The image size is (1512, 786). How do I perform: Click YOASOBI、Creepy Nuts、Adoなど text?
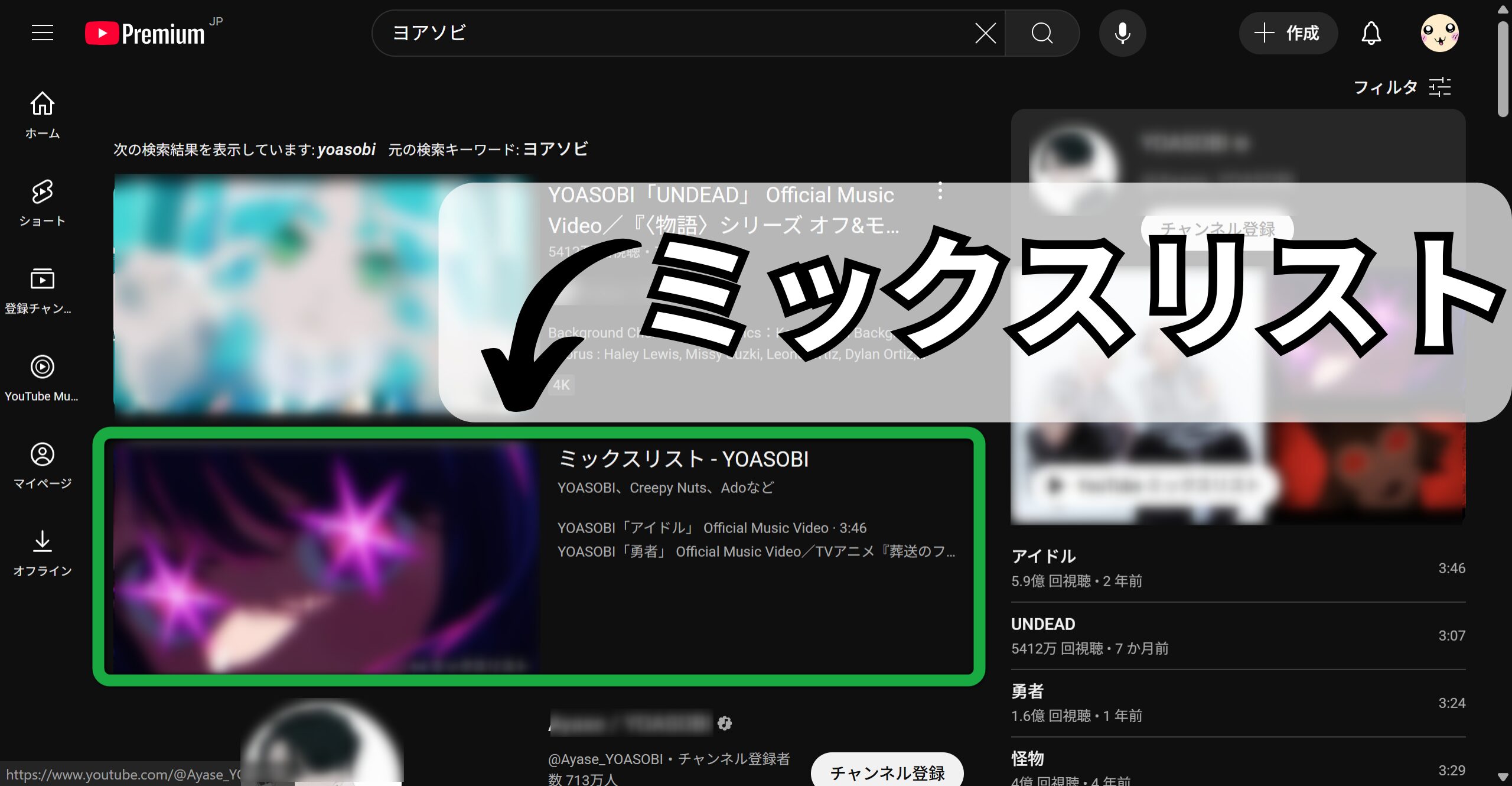tap(666, 488)
